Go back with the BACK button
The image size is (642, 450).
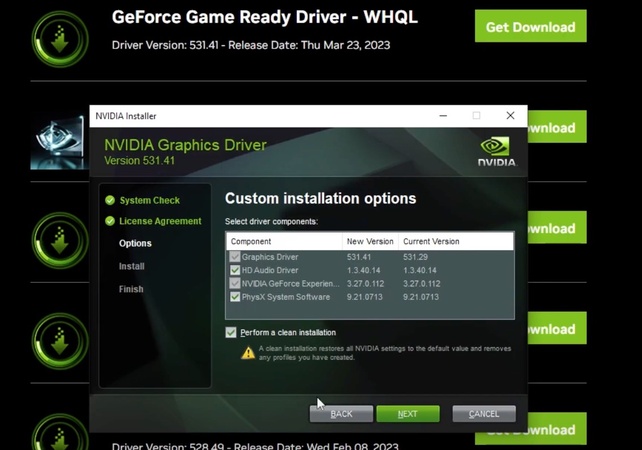[341, 413]
